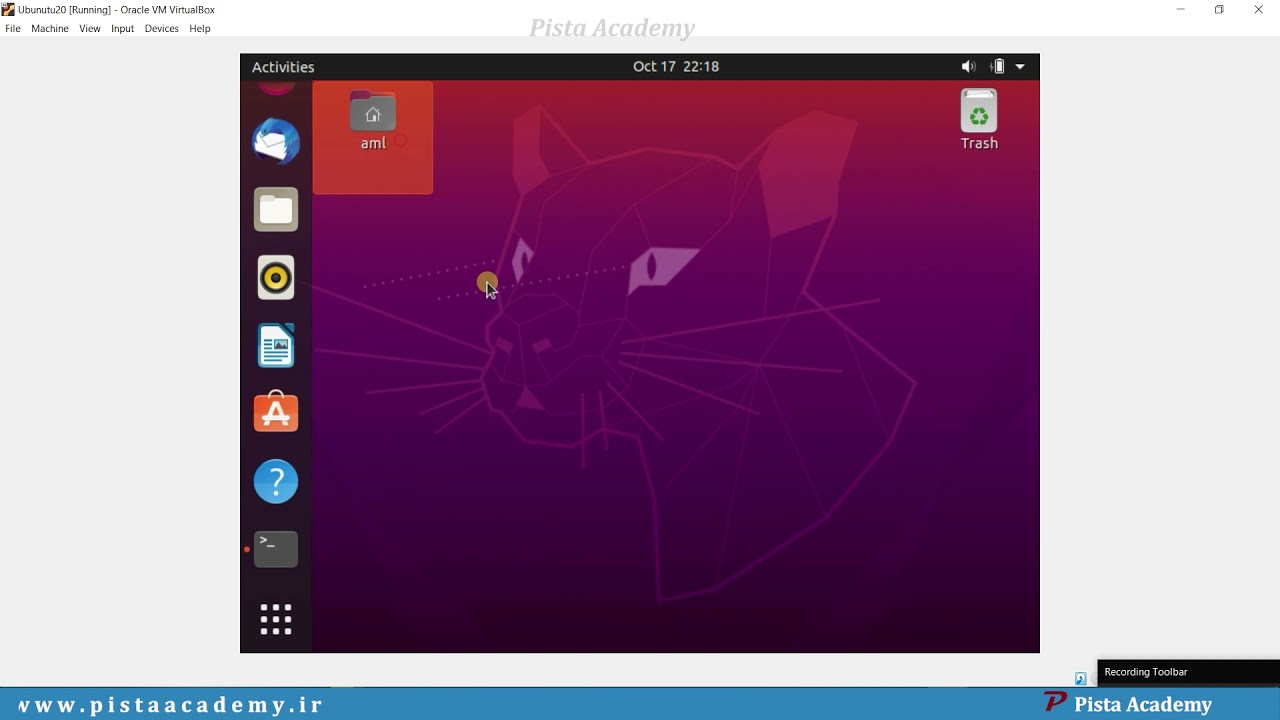Open the VirtualBox Machine menu
Viewport: 1280px width, 720px height.
point(50,29)
